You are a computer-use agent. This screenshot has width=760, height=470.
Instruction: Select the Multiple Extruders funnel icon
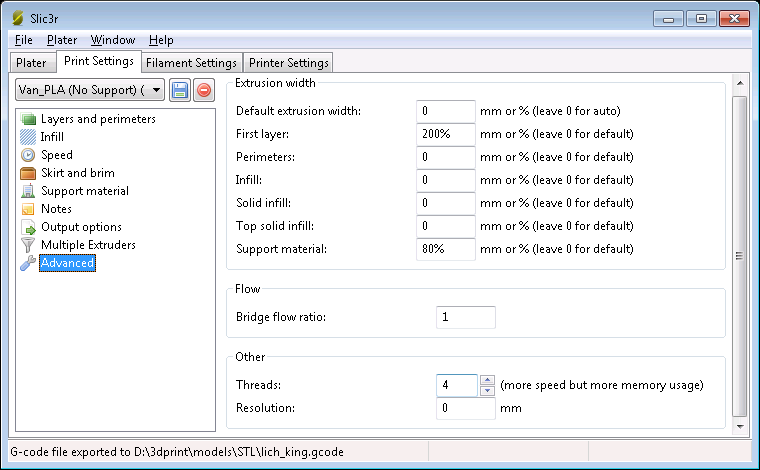[x=28, y=245]
